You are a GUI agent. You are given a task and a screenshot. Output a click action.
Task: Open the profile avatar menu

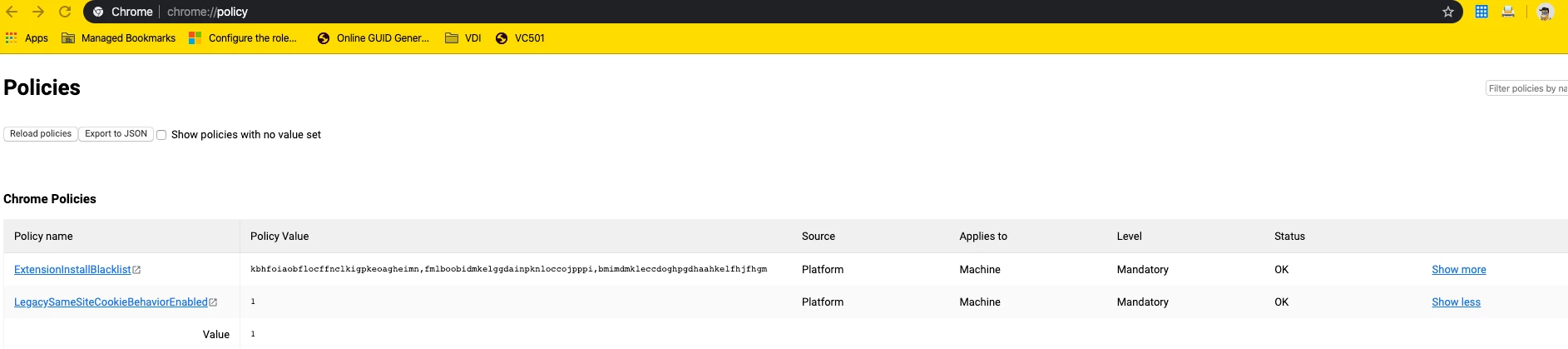click(1546, 12)
